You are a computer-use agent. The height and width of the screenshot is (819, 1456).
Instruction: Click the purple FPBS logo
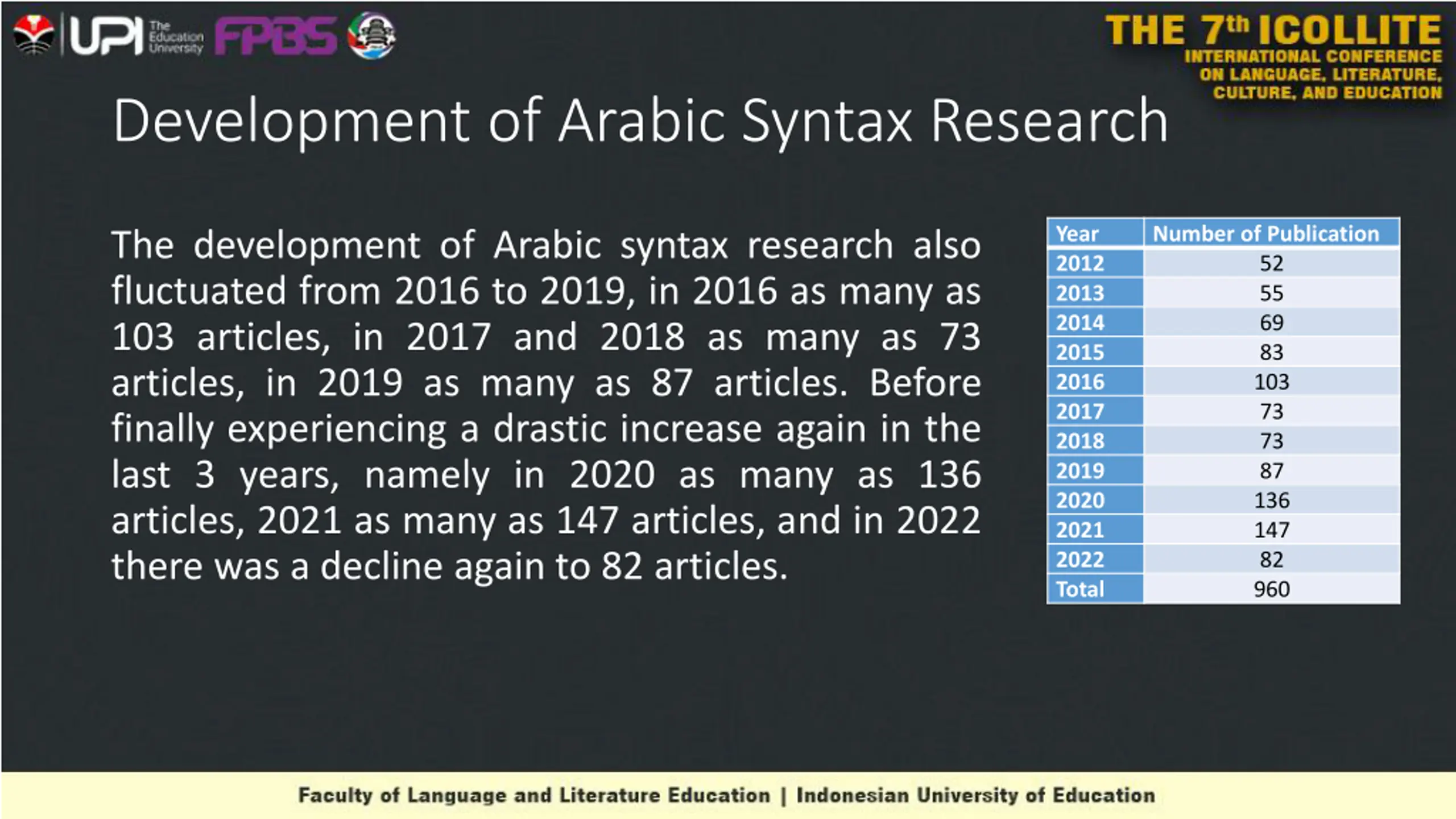(x=276, y=35)
